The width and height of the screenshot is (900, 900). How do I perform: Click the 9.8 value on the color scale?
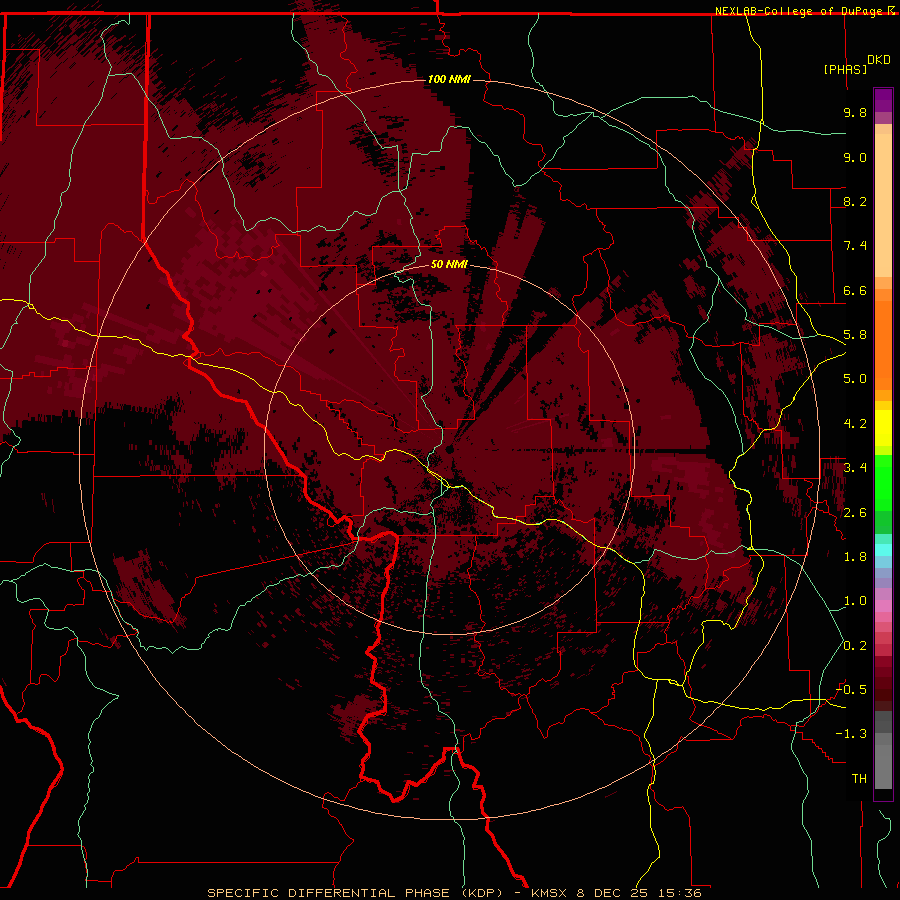(855, 112)
